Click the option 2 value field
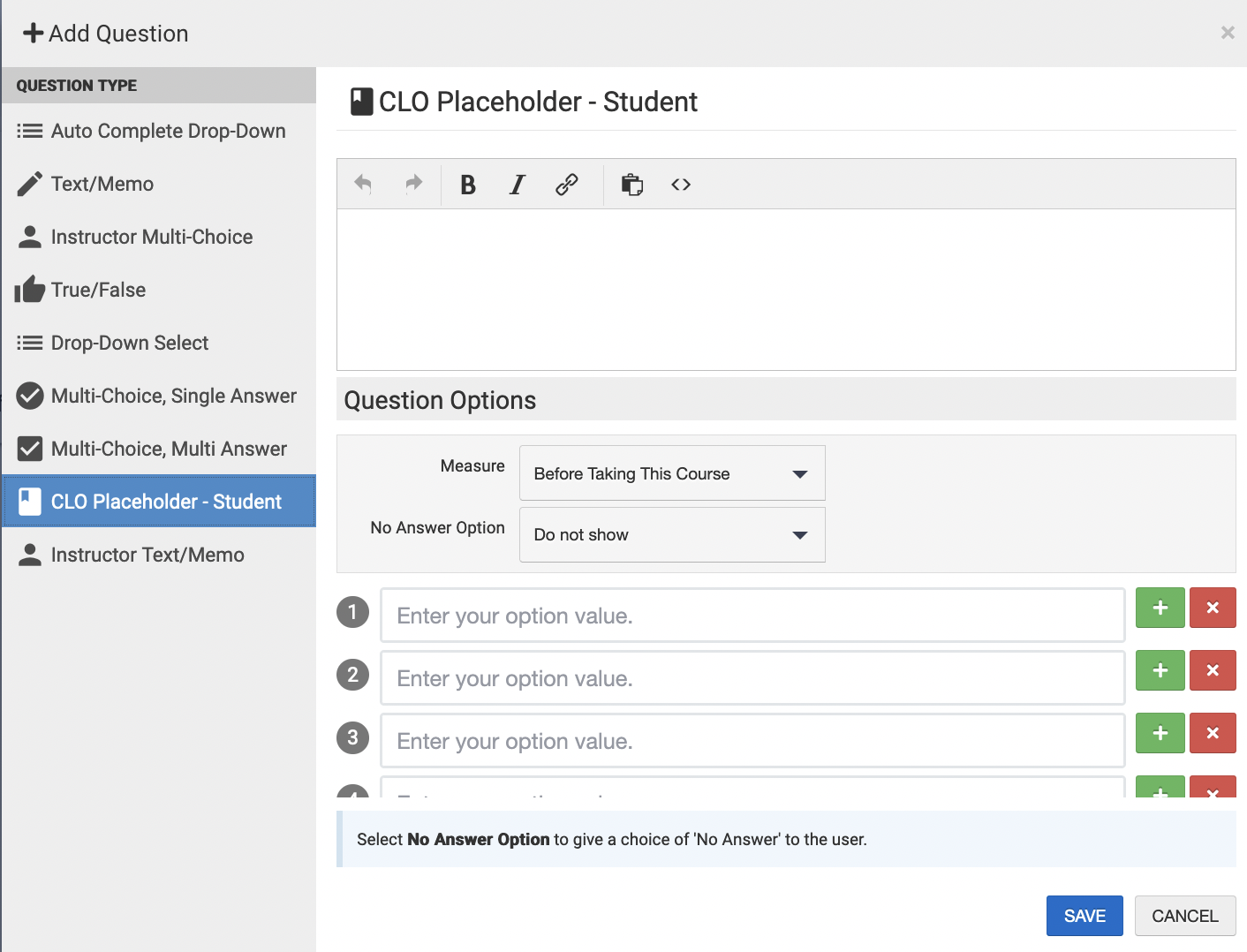Screen dimensions: 1247x952 [752, 678]
